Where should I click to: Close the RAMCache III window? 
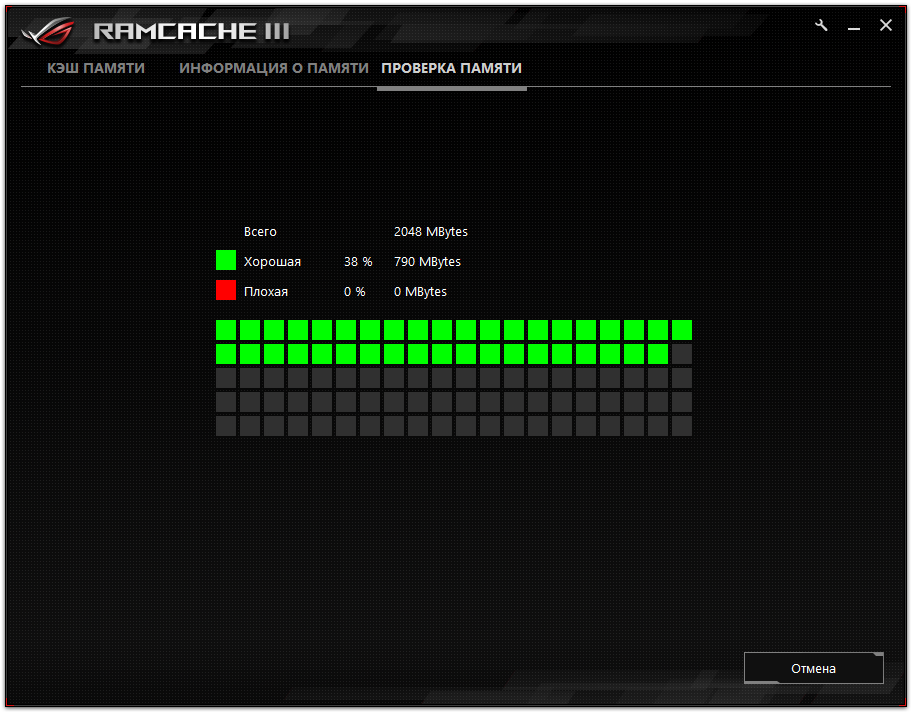tap(886, 25)
